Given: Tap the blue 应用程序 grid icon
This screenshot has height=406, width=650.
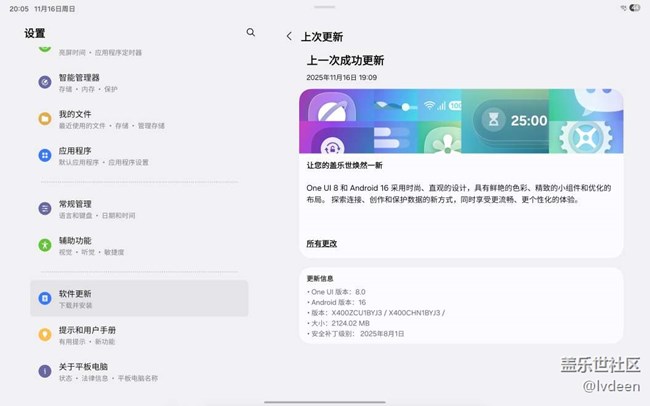Looking at the screenshot, I should point(45,156).
